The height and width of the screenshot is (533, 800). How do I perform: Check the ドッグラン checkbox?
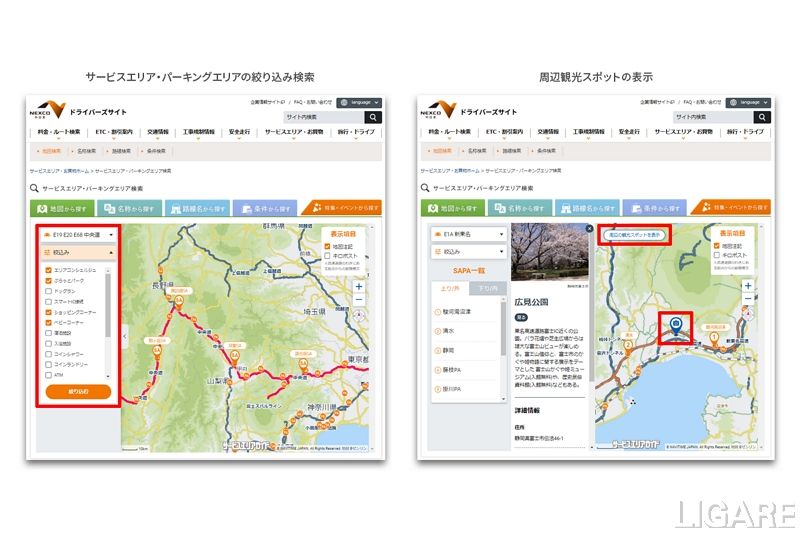(x=48, y=290)
